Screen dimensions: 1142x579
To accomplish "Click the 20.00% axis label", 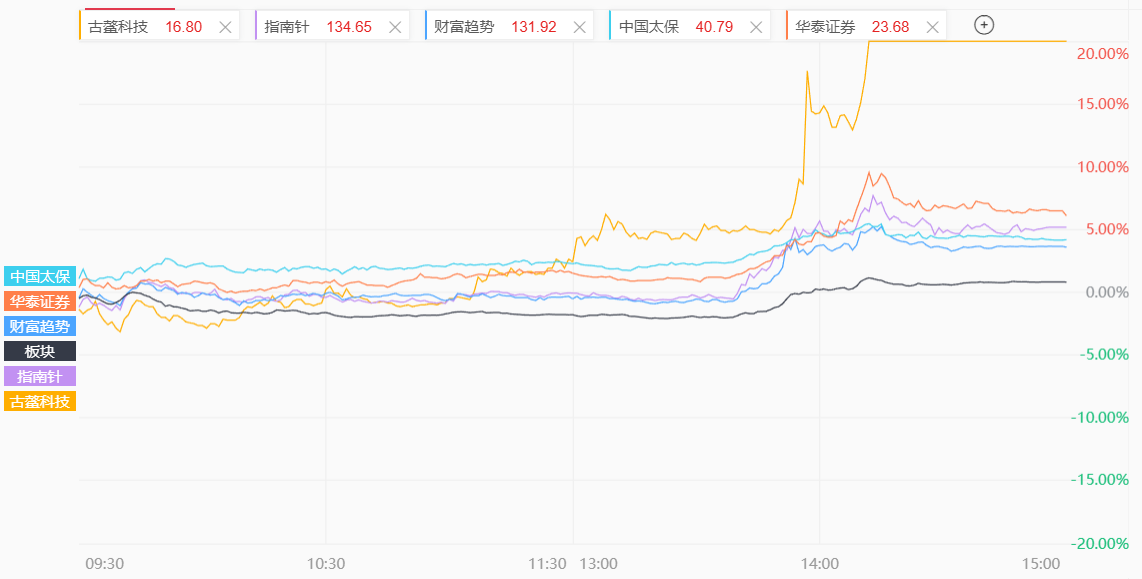I will click(x=1102, y=53).
